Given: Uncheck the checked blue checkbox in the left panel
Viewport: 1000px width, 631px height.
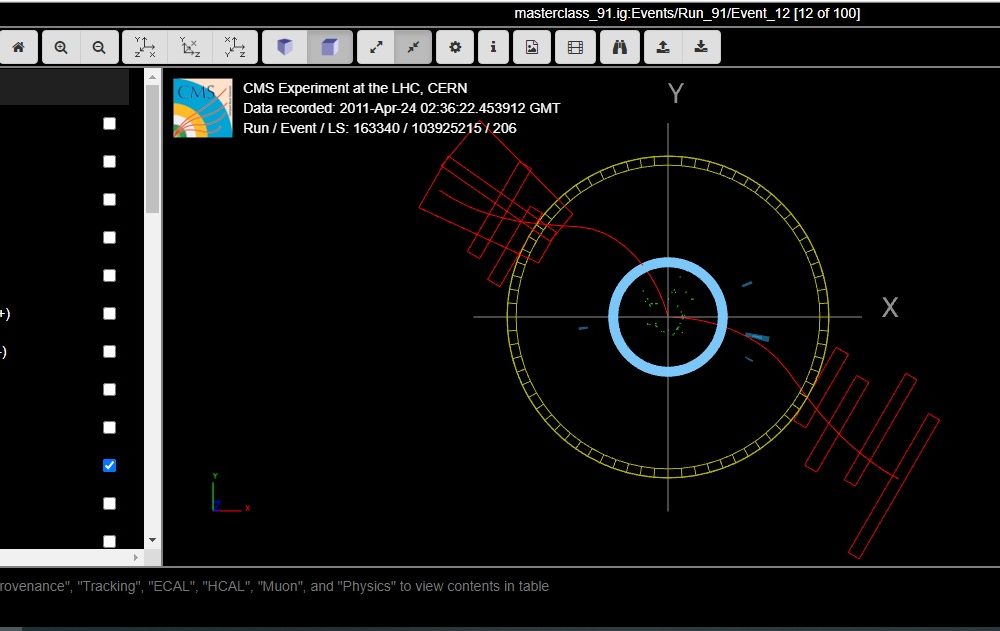Looking at the screenshot, I should coord(110,465).
